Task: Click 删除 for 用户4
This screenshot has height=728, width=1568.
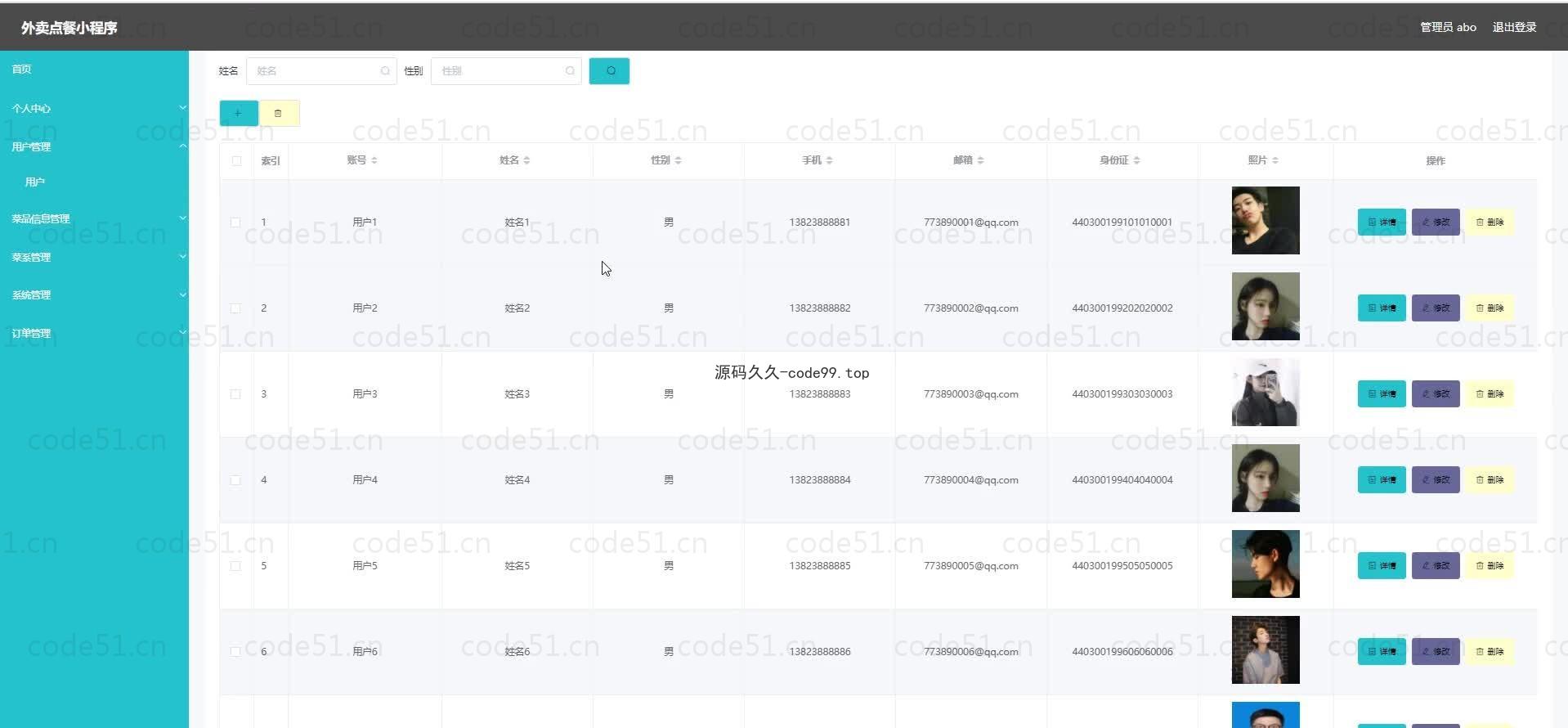Action: pyautogui.click(x=1490, y=480)
